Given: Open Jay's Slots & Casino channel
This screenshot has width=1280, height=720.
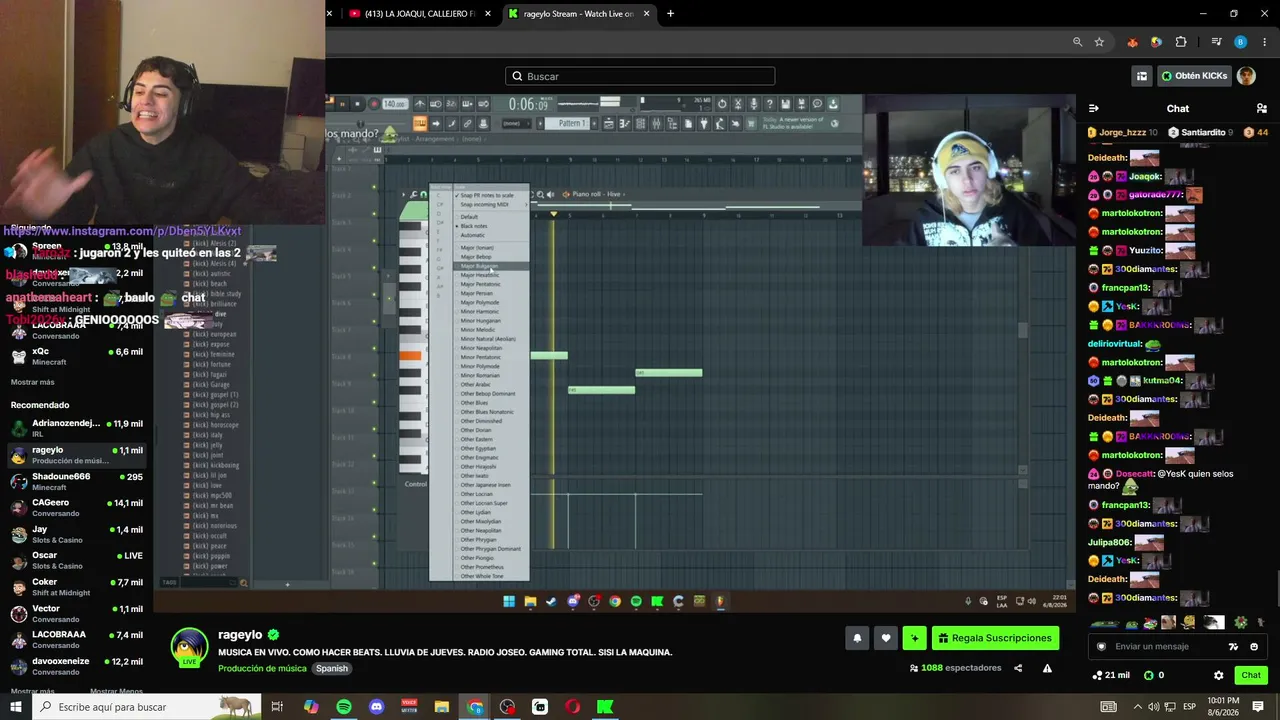Looking at the screenshot, I should click(76, 534).
